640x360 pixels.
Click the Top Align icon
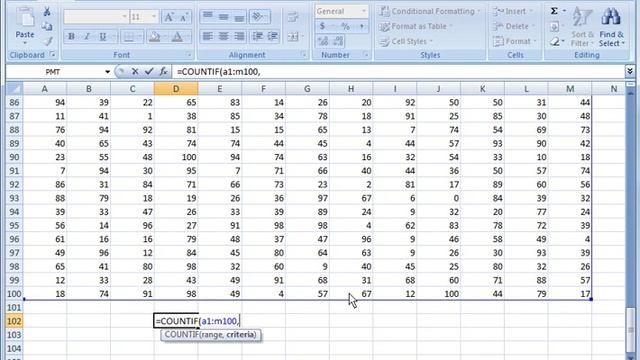207,17
